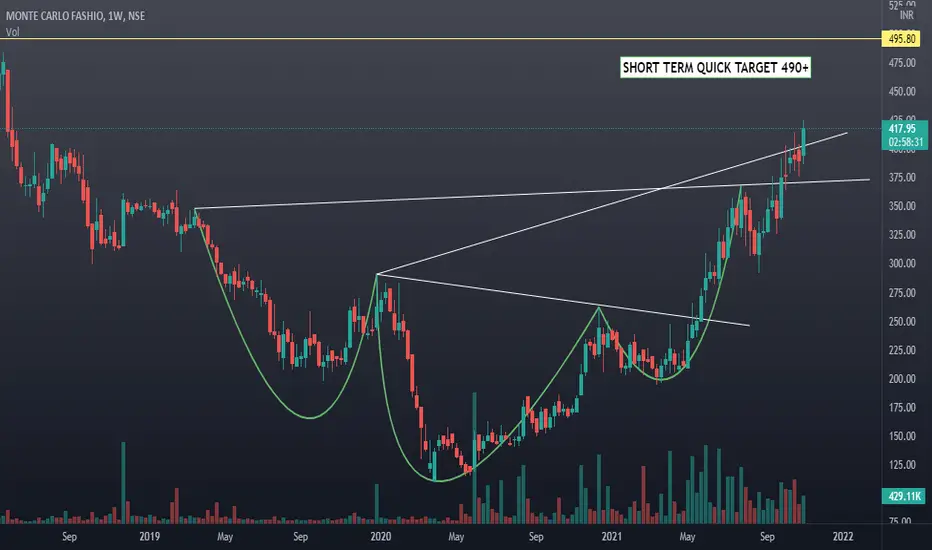Click the 300.00 price axis label
Image resolution: width=932 pixels, height=550 pixels.
click(x=902, y=263)
